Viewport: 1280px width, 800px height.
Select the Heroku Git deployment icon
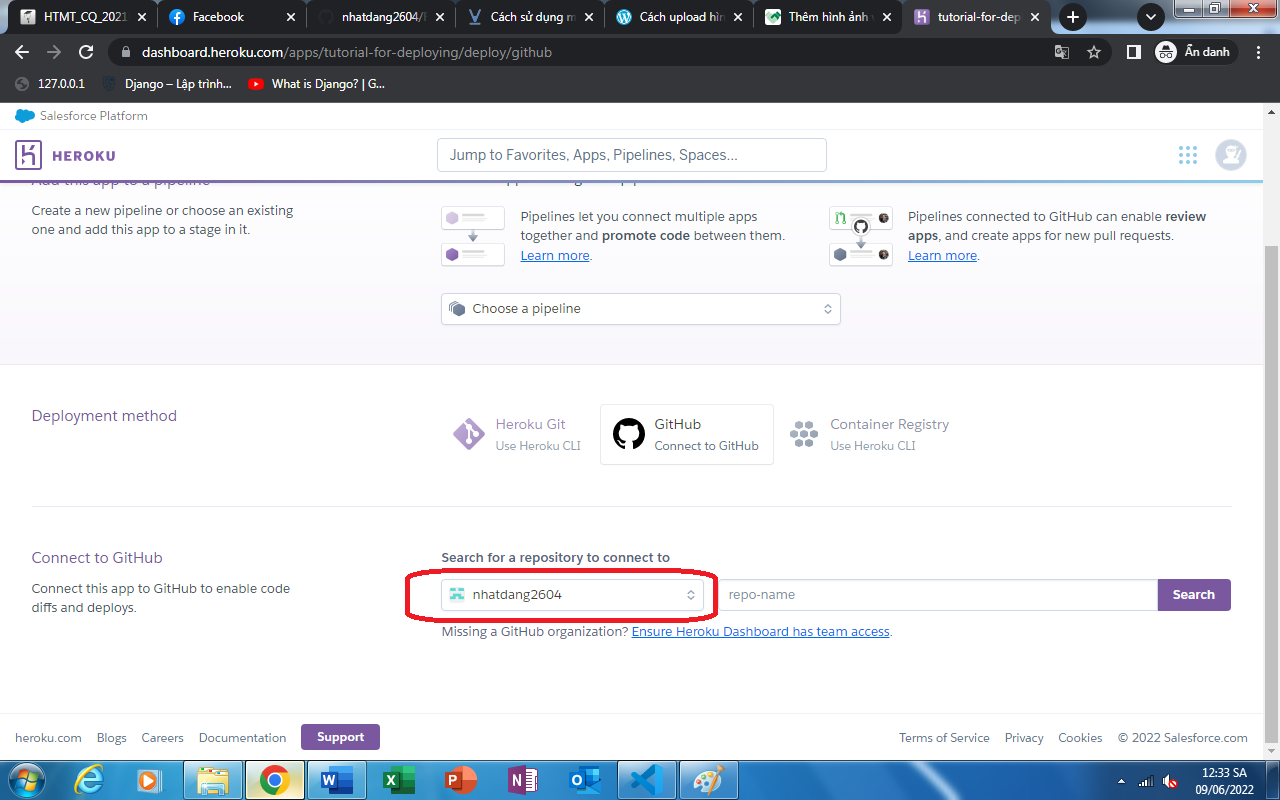(469, 434)
